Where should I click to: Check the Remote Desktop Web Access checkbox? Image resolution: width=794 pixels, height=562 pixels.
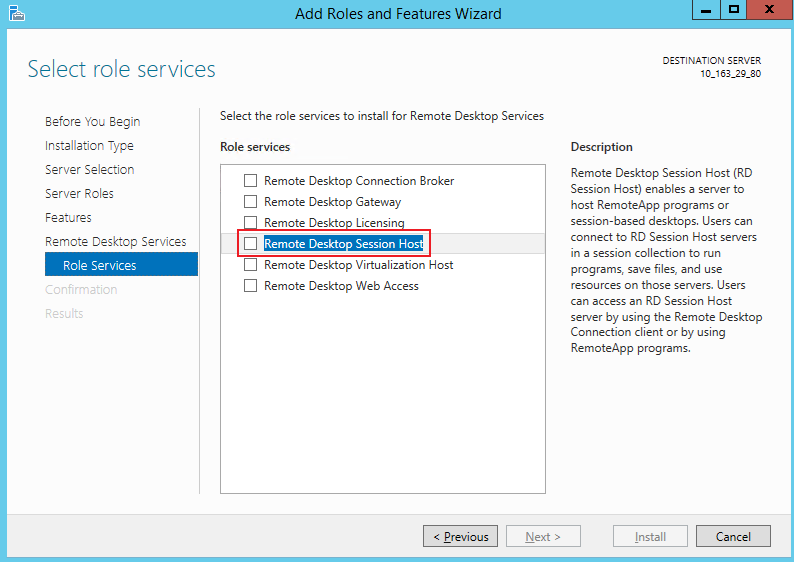(x=250, y=286)
